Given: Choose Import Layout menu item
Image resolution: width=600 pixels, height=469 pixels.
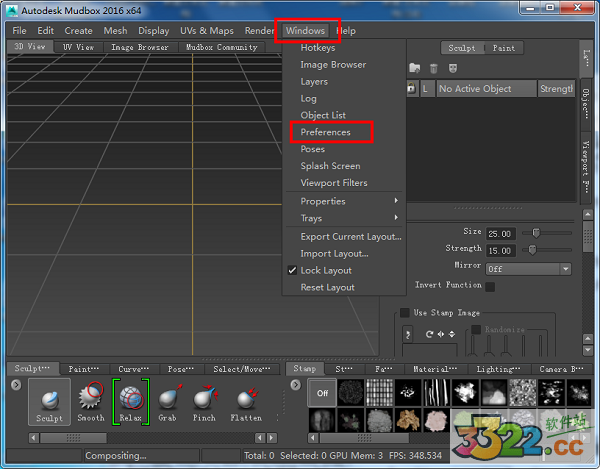Looking at the screenshot, I should tap(334, 254).
